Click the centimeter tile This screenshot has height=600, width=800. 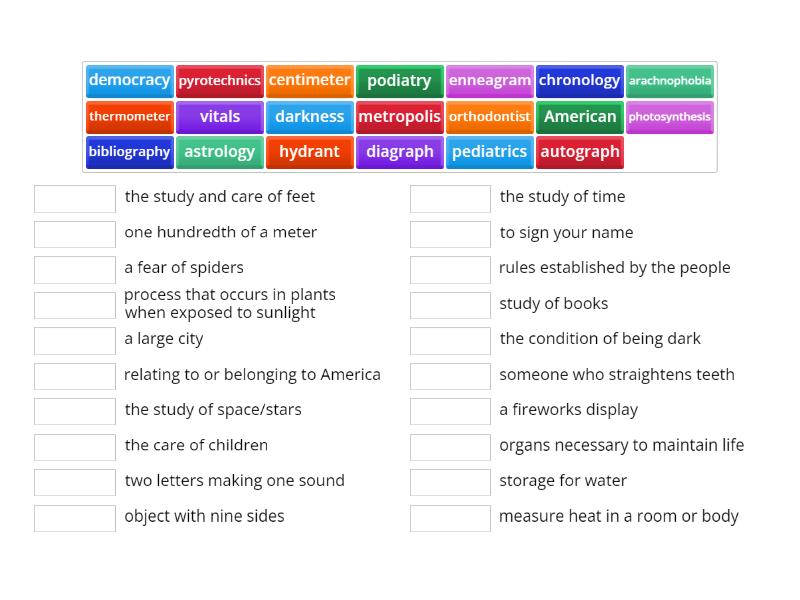pyautogui.click(x=310, y=81)
